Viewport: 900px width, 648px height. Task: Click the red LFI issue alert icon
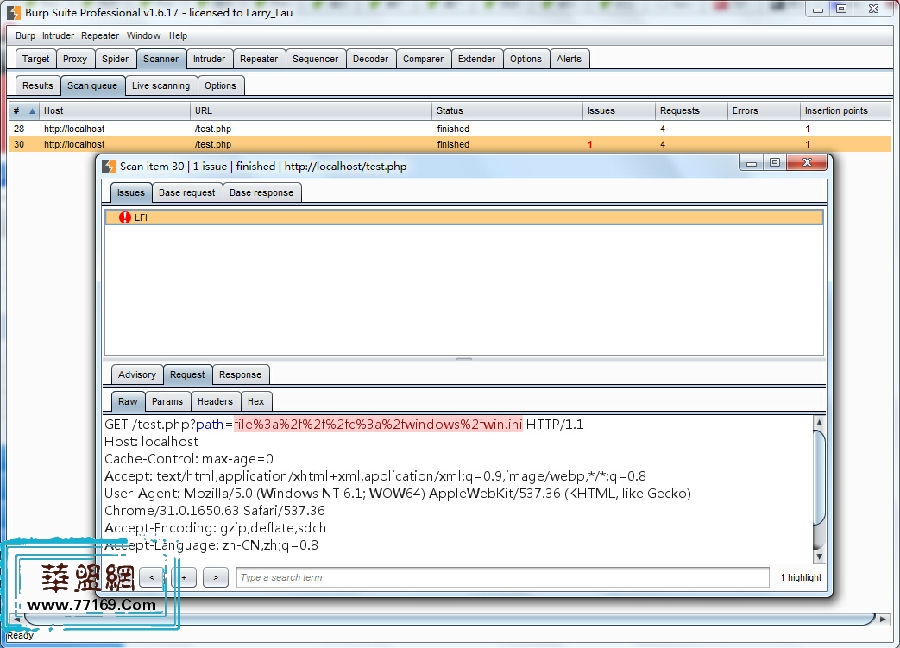point(125,217)
